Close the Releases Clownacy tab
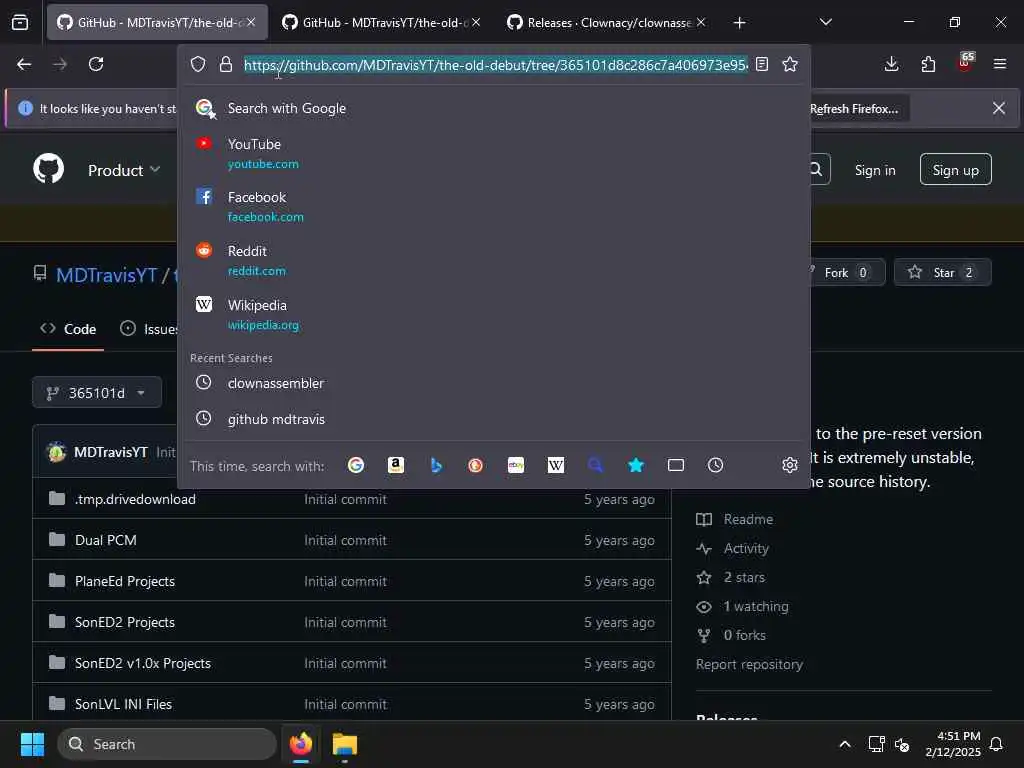The width and height of the screenshot is (1024, 768). click(x=701, y=22)
